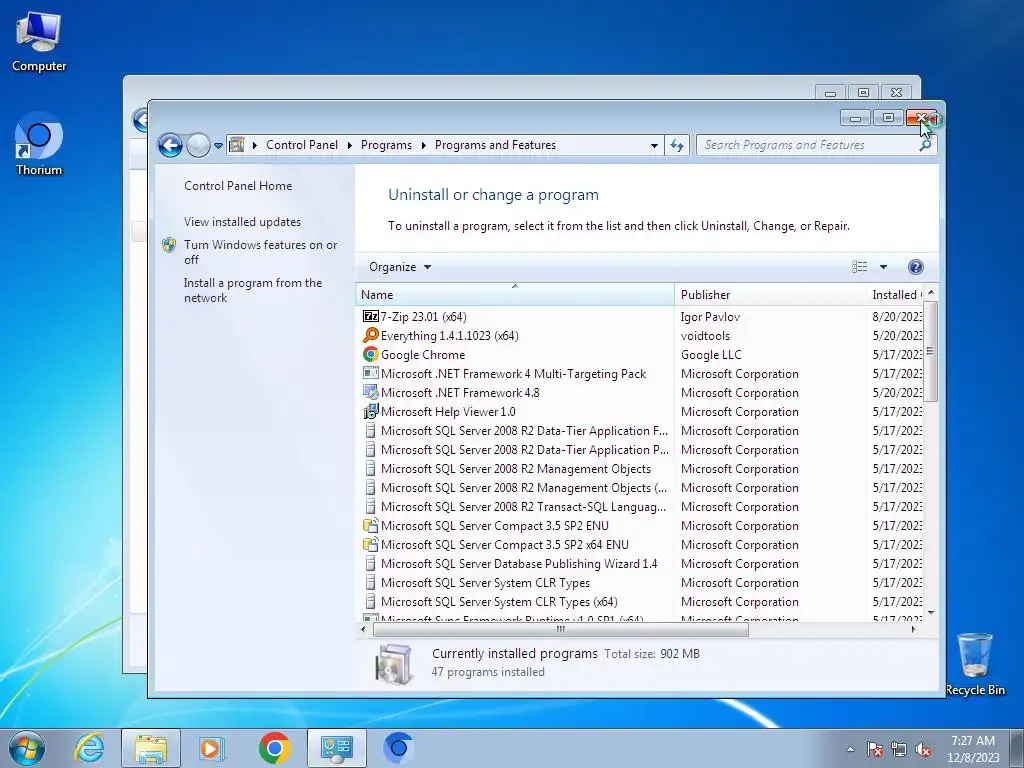The width and height of the screenshot is (1024, 768).
Task: Sort the list by Publisher column
Action: (x=770, y=295)
